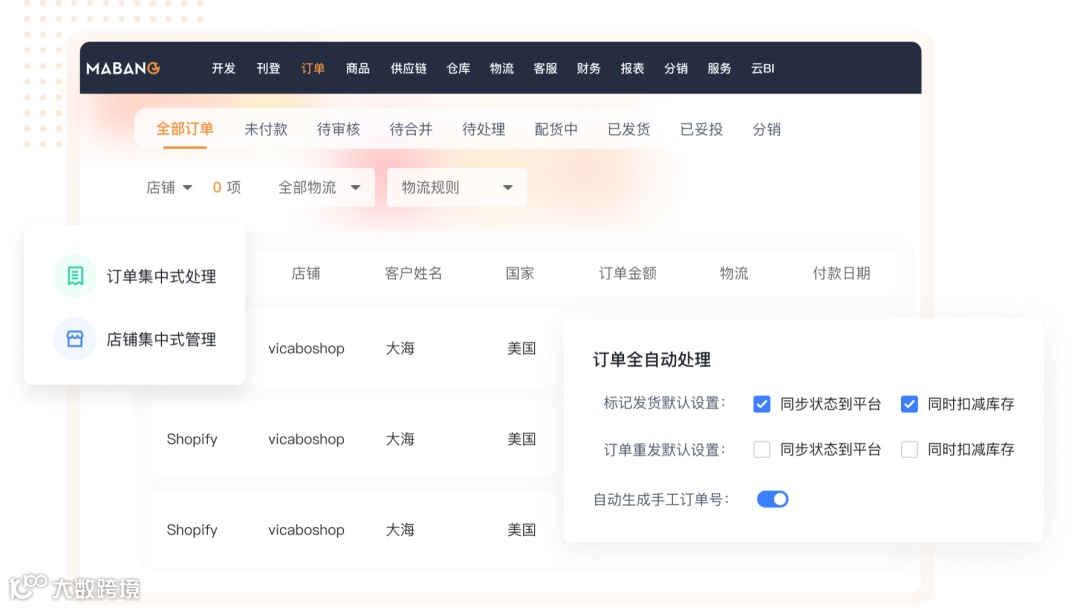Switch to the 待审核 tab
Screen dimensions: 1080x608
click(x=338, y=129)
